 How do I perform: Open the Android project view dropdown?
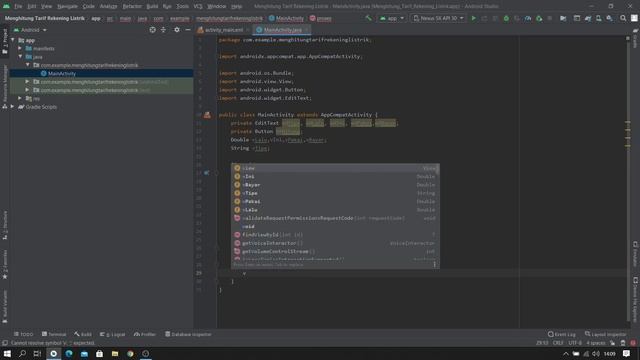pyautogui.click(x=30, y=30)
